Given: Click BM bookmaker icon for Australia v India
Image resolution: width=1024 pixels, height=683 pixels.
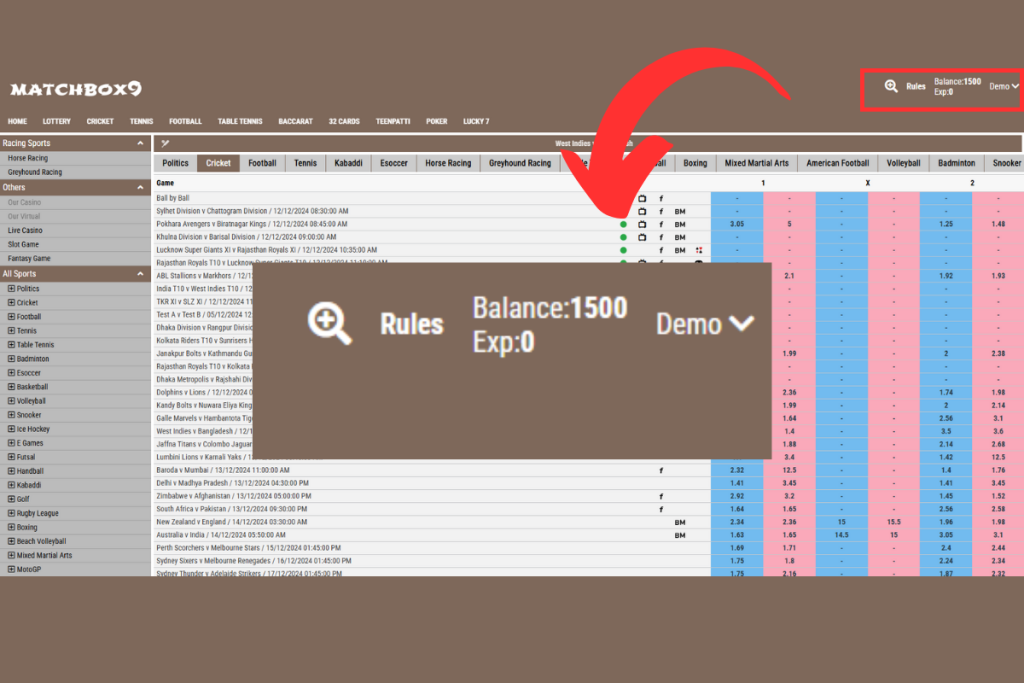Looking at the screenshot, I should coord(680,535).
